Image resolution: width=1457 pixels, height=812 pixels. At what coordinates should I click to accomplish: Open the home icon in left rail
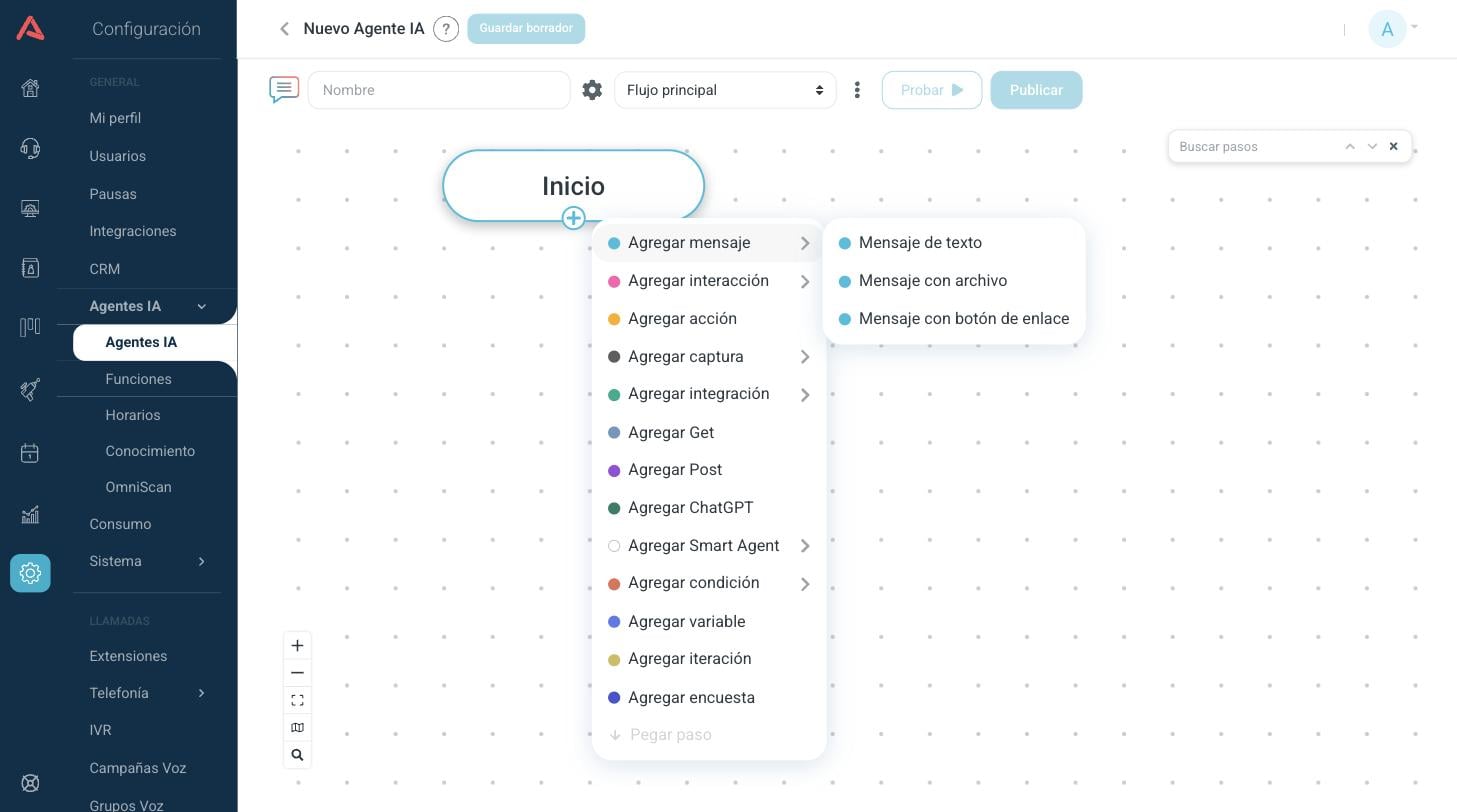(30, 88)
